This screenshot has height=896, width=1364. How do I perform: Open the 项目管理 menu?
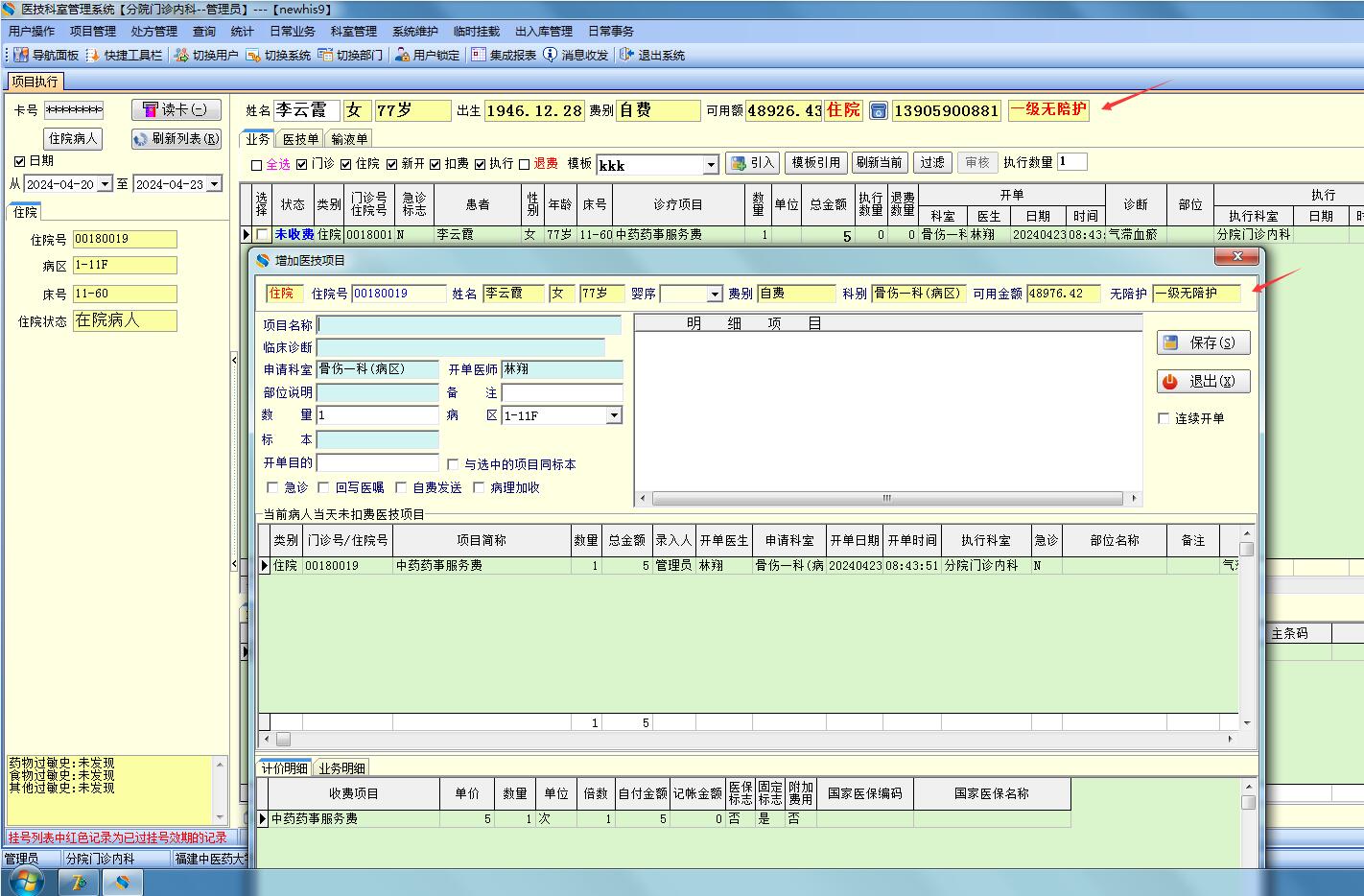click(93, 32)
